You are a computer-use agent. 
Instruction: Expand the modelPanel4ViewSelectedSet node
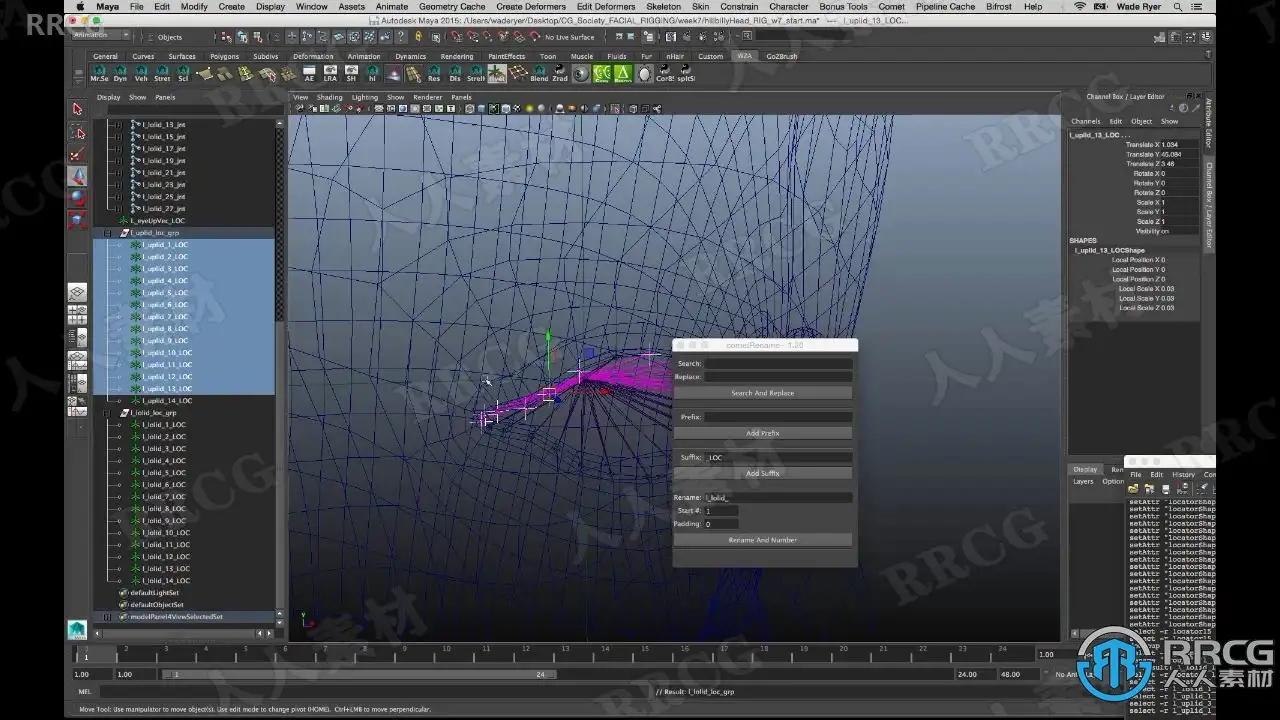pyautogui.click(x=108, y=617)
